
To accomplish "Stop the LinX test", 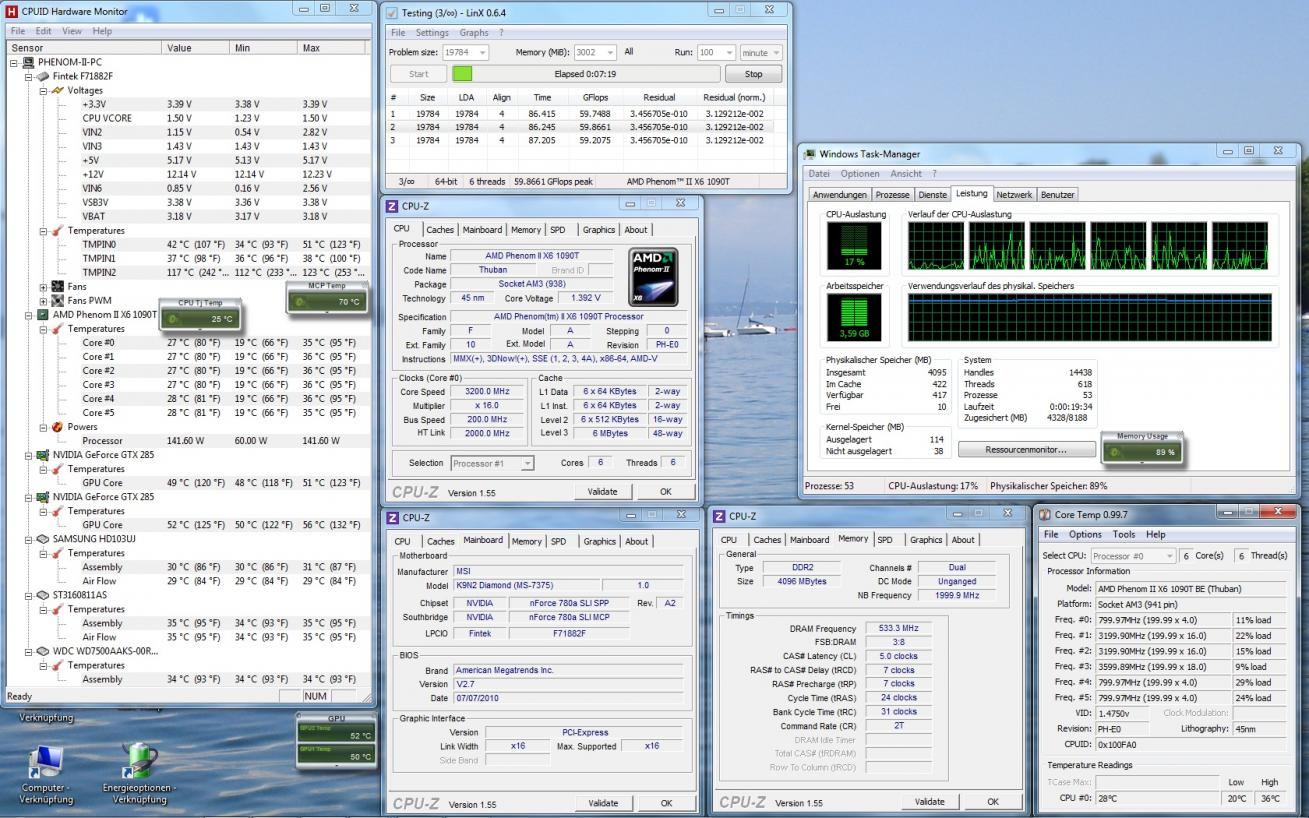I will tap(753, 74).
